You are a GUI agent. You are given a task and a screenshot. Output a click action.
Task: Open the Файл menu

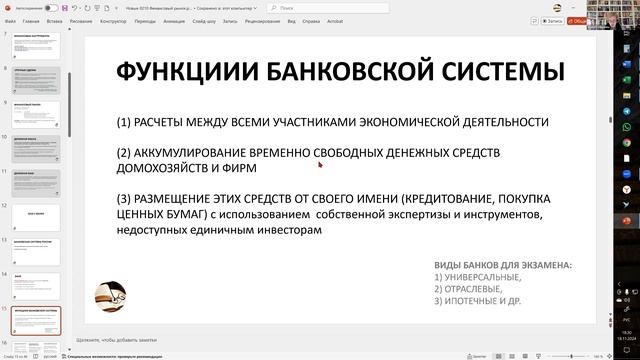pyautogui.click(x=10, y=21)
